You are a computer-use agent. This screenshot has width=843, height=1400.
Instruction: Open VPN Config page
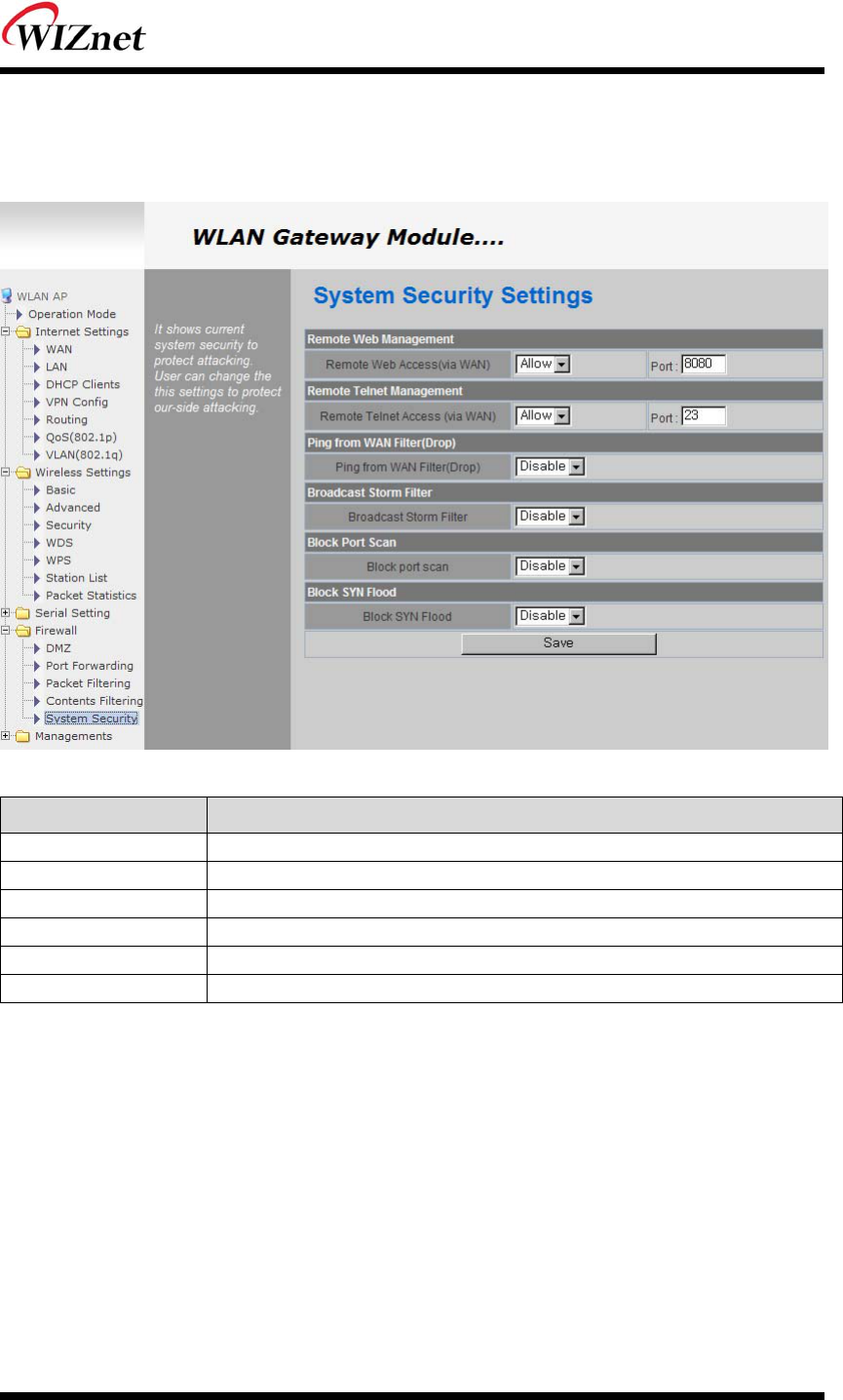[77, 402]
